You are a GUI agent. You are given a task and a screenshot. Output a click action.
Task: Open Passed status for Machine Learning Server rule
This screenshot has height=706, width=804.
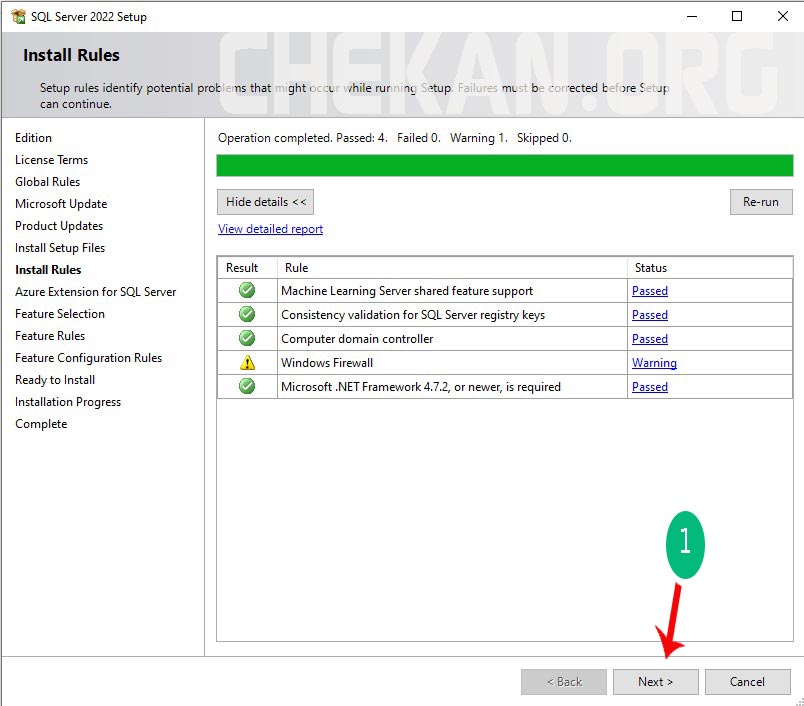point(650,291)
